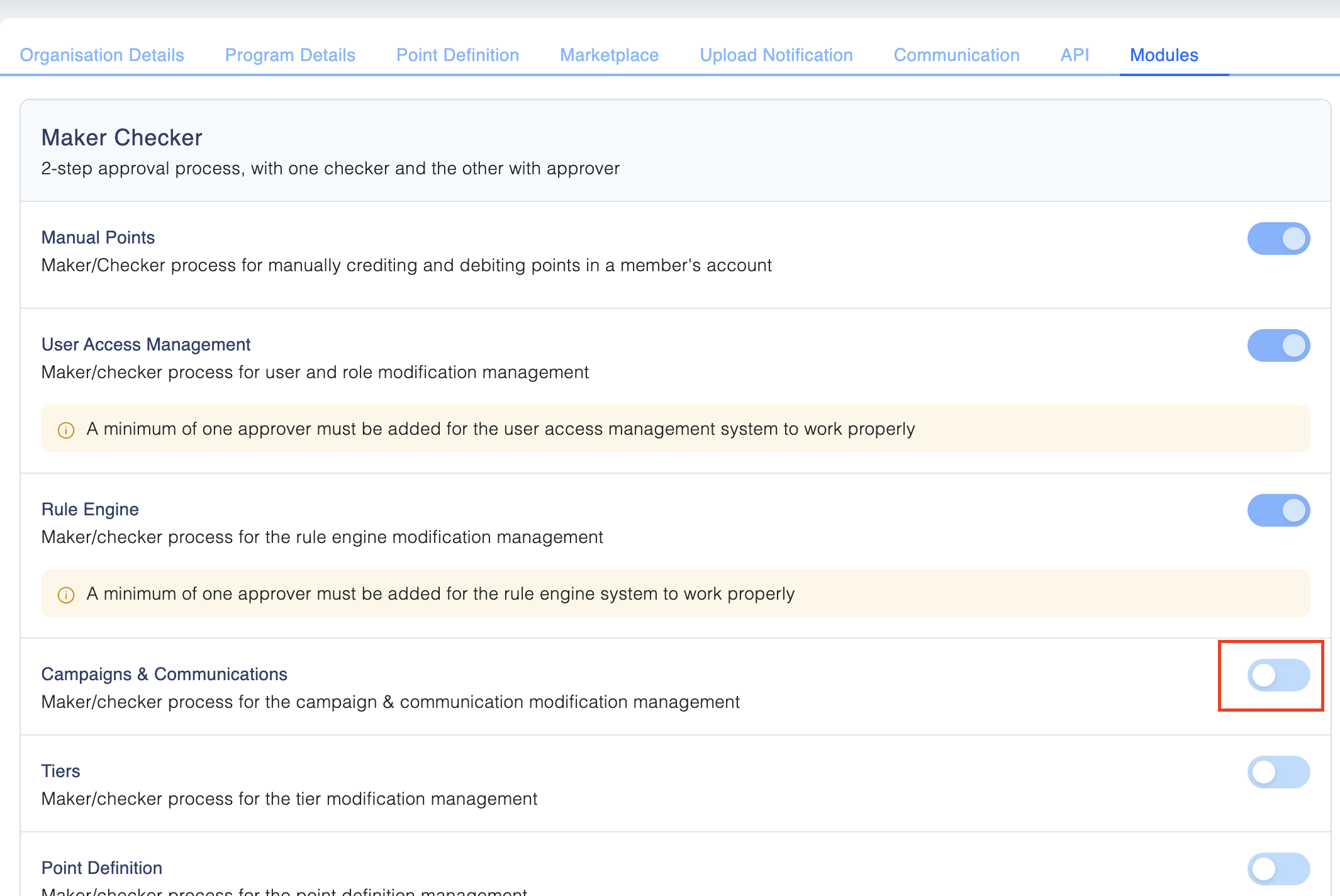Click info icon in user access warning
1340x896 pixels.
pos(66,430)
